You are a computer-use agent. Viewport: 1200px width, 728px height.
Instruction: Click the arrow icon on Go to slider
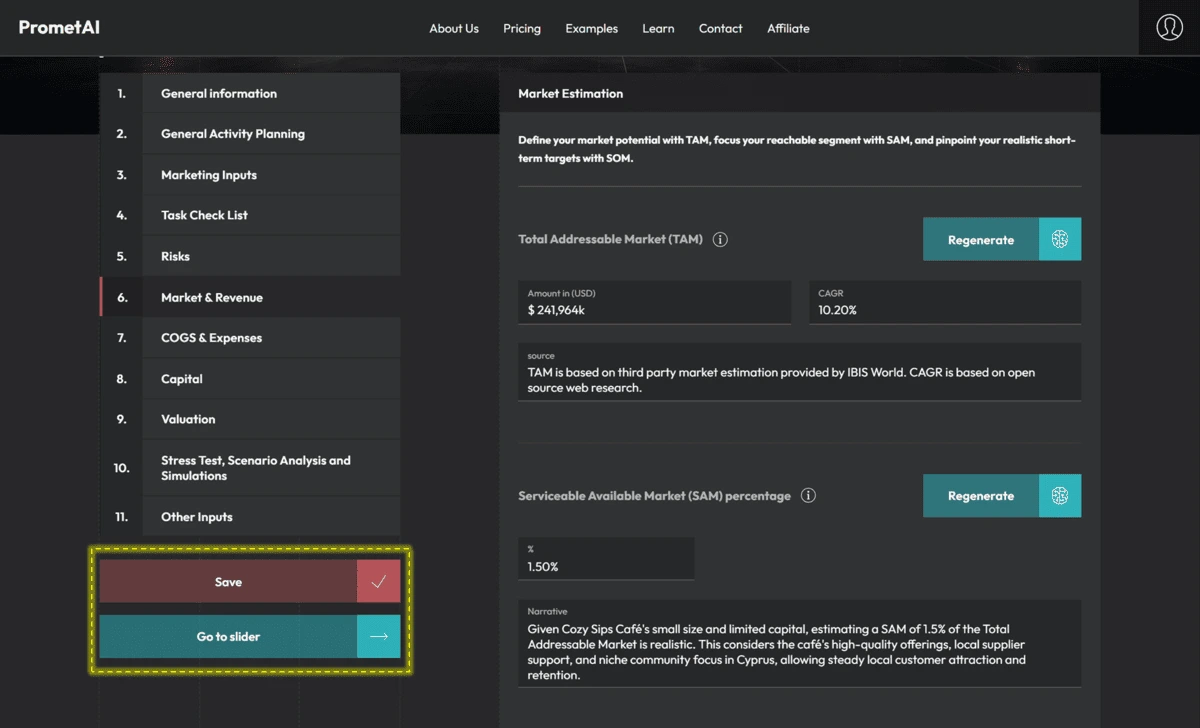pos(378,636)
